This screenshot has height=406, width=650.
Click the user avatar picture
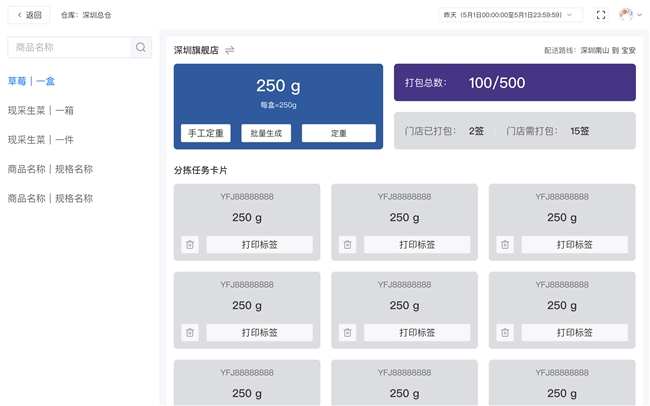point(626,15)
